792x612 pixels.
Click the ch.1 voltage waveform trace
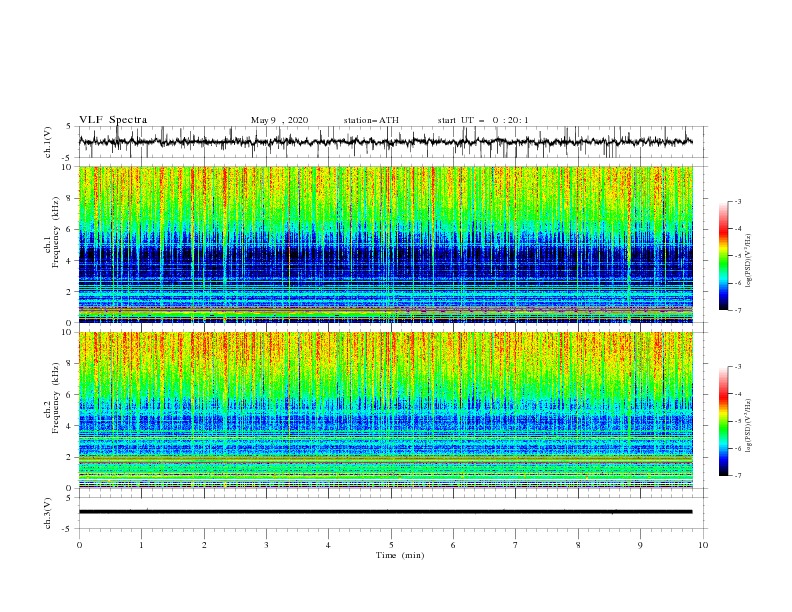pyautogui.click(x=385, y=142)
